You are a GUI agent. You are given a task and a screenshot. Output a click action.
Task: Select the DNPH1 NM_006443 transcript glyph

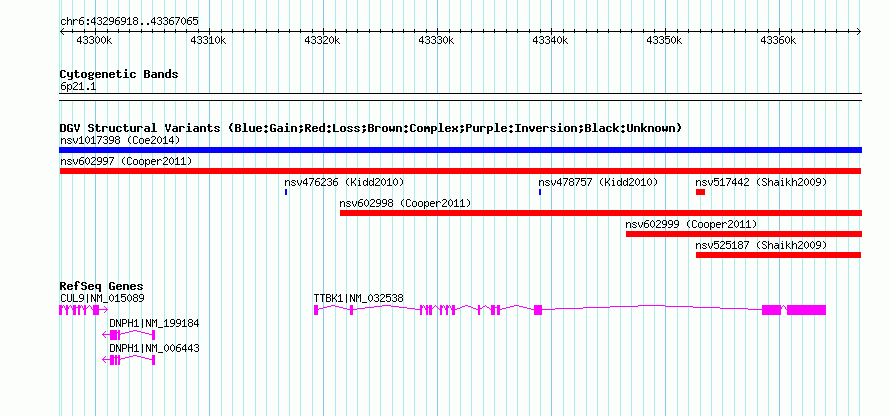129,360
